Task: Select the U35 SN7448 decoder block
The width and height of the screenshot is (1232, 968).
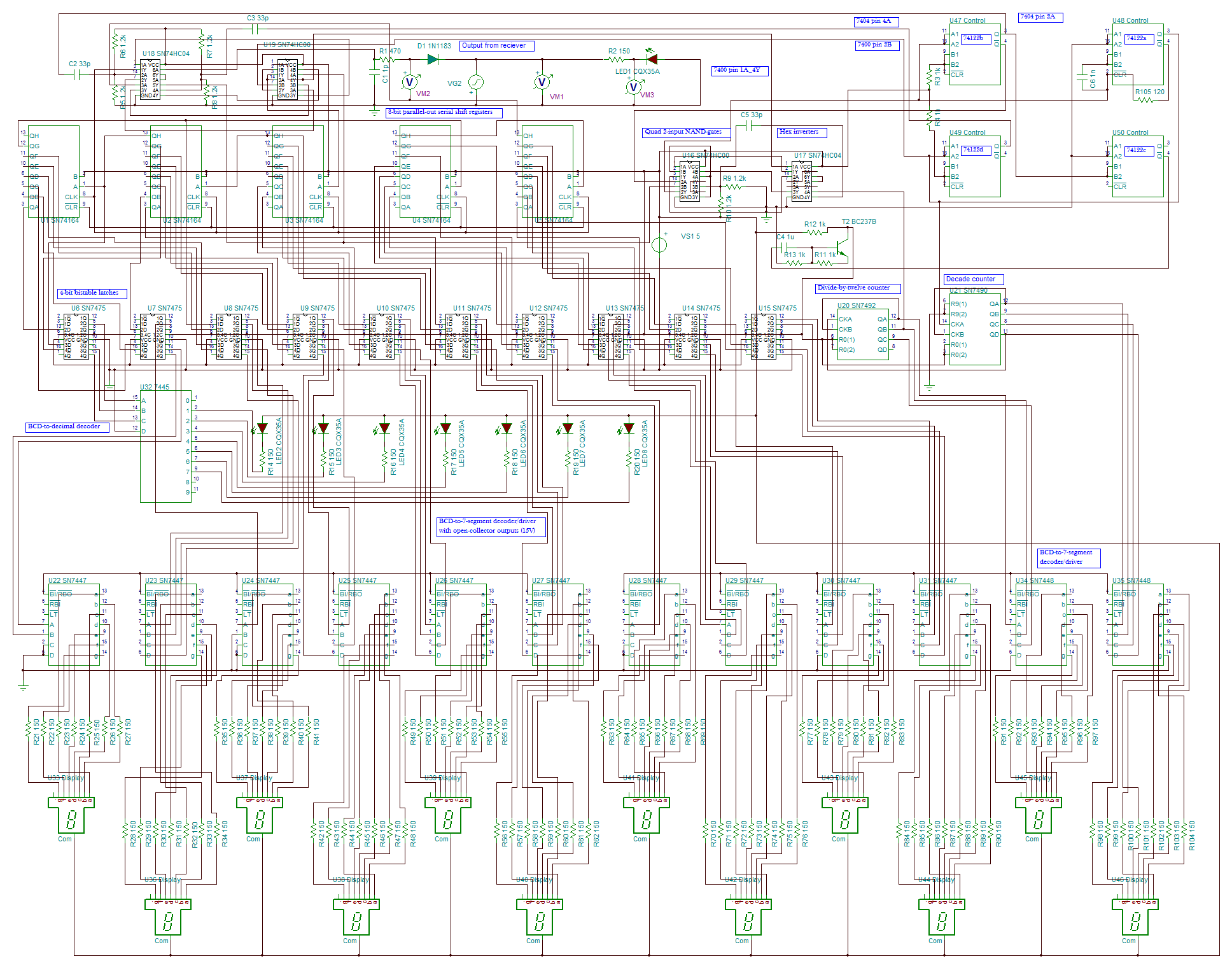Action: (1138, 624)
